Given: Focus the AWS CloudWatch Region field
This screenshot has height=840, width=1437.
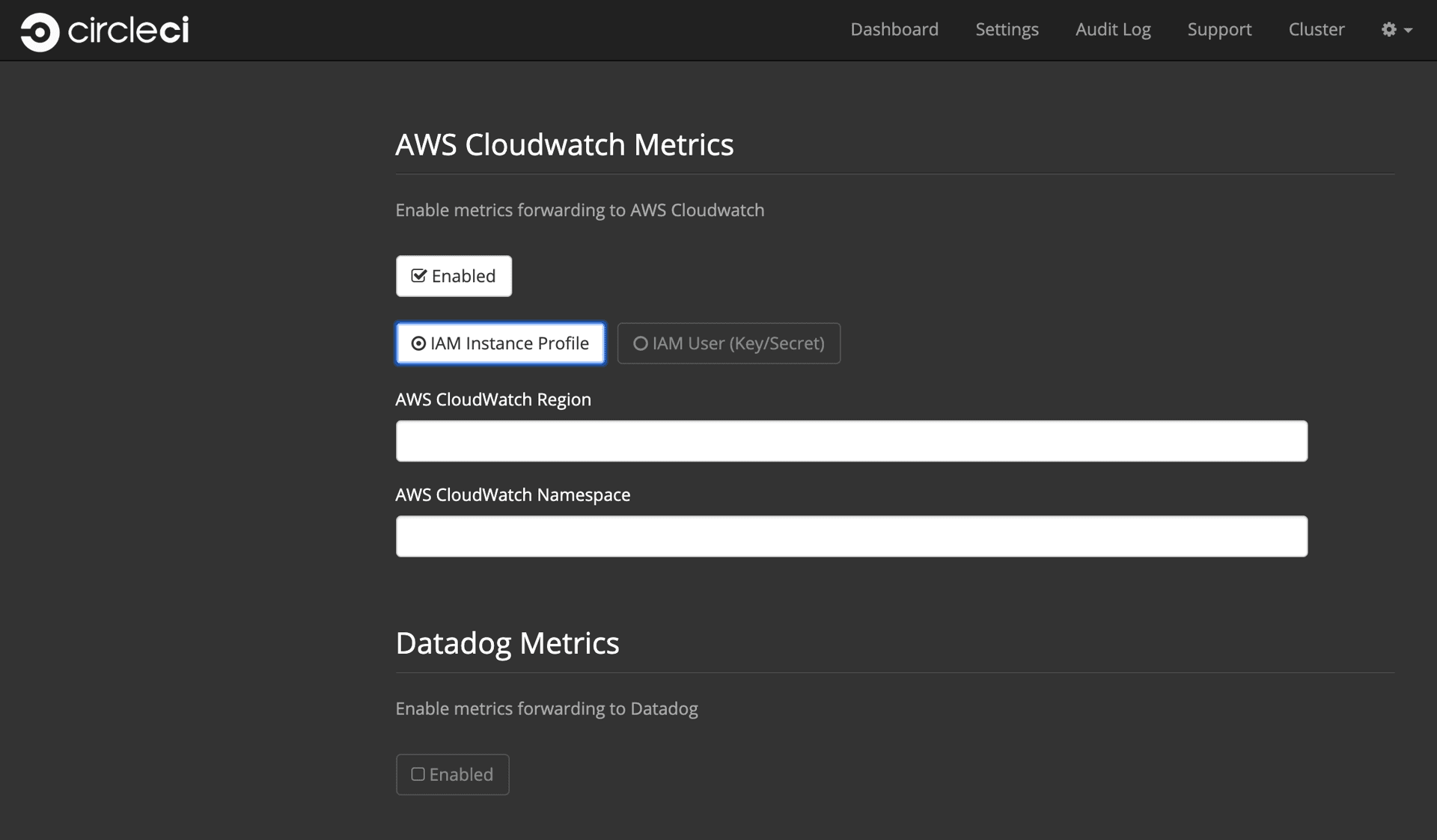Looking at the screenshot, I should pyautogui.click(x=852, y=441).
